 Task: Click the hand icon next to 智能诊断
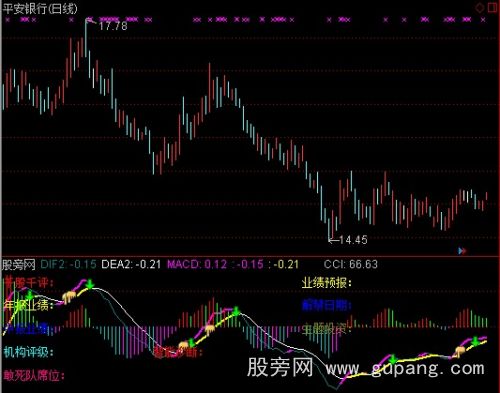tap(183, 346)
